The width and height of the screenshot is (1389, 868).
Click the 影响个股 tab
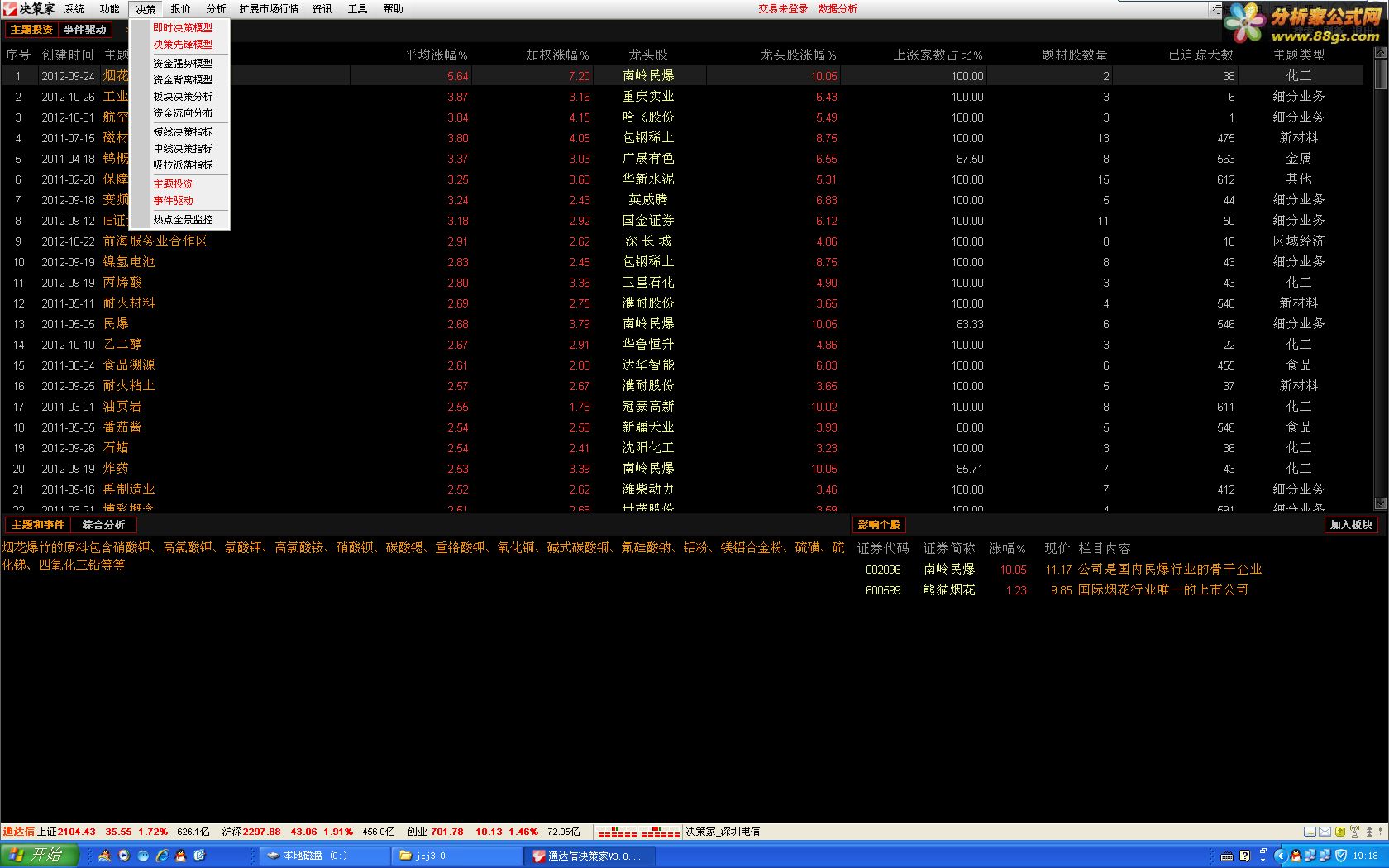point(879,525)
